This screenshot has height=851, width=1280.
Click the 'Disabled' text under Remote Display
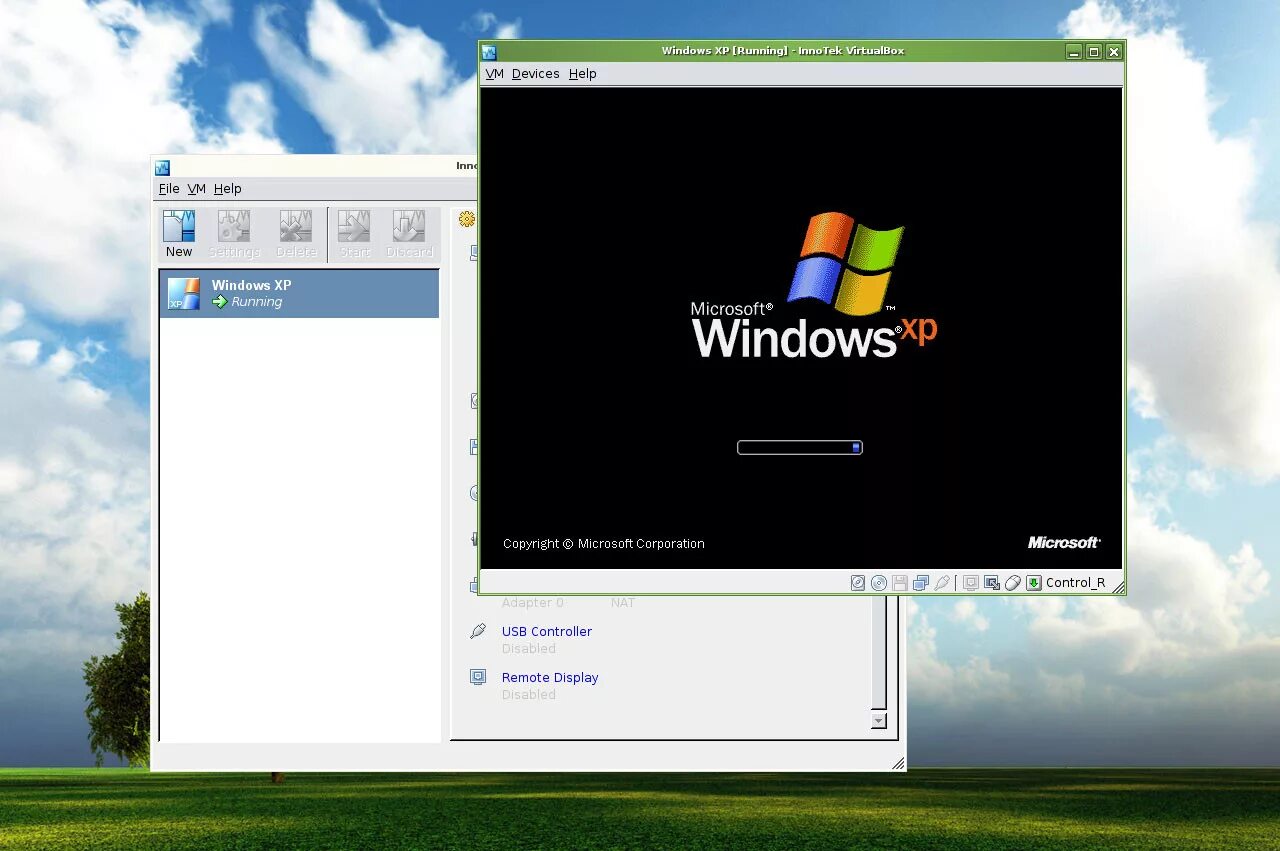tap(529, 694)
